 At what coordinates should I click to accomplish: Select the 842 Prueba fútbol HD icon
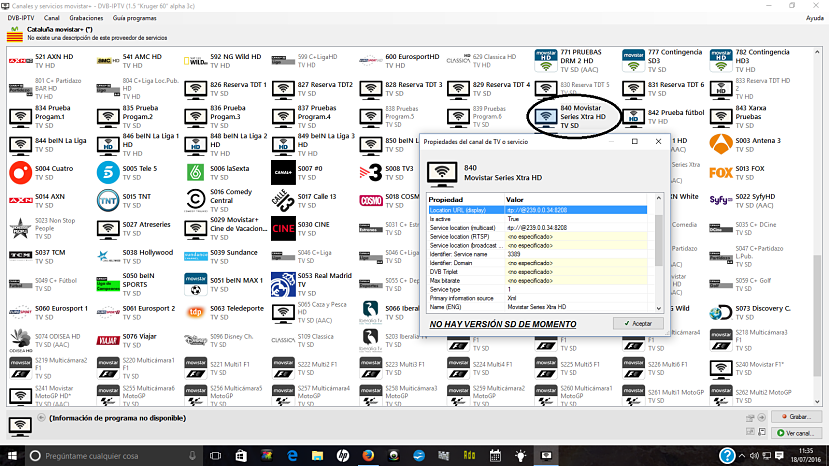click(633, 117)
